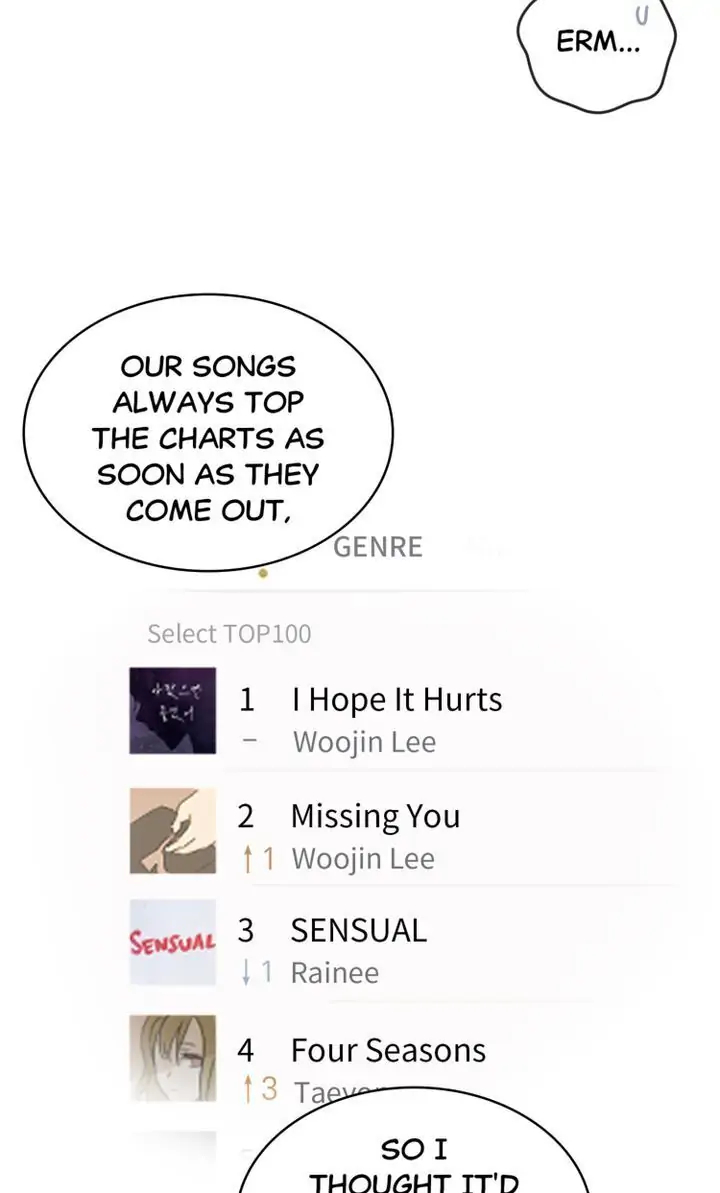Tap the SENSUAL album artwork

[172, 943]
